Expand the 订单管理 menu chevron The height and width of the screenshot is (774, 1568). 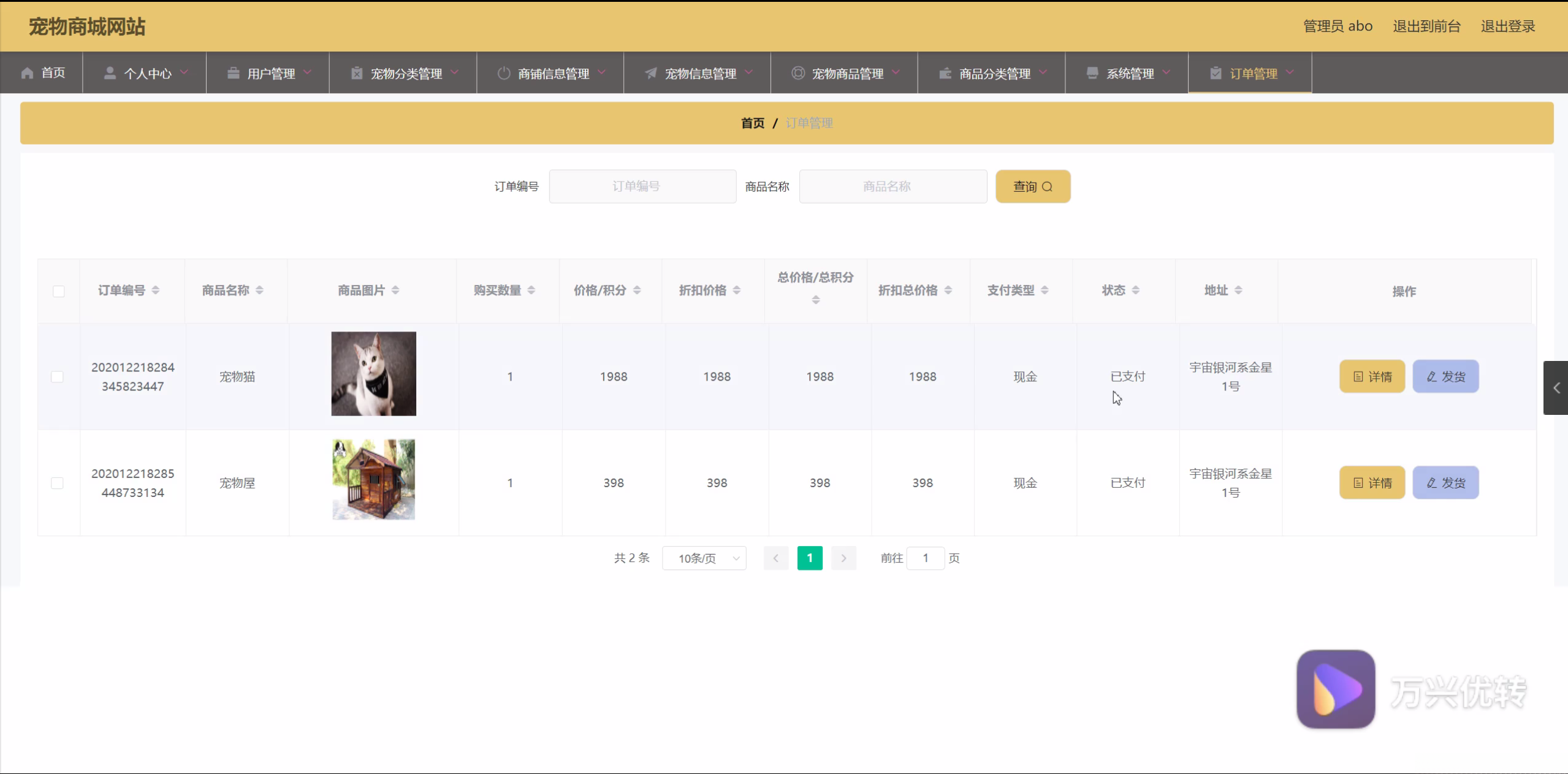point(1290,72)
